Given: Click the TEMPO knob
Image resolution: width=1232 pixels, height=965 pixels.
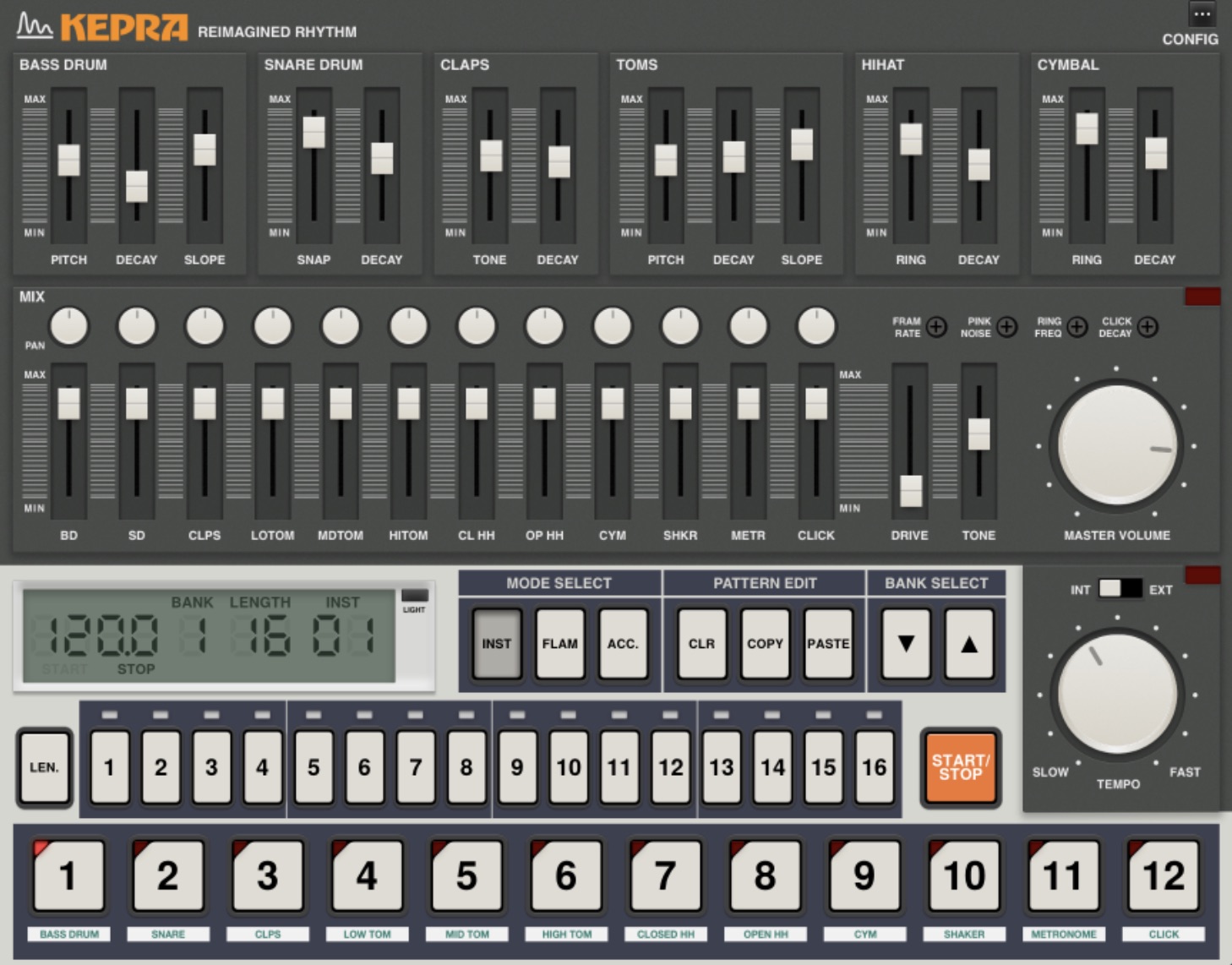Looking at the screenshot, I should pyautogui.click(x=1117, y=695).
